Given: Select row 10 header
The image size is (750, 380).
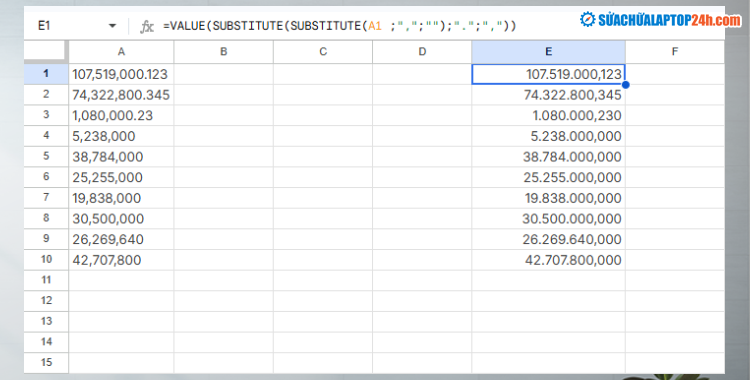Looking at the screenshot, I should coord(46,259).
